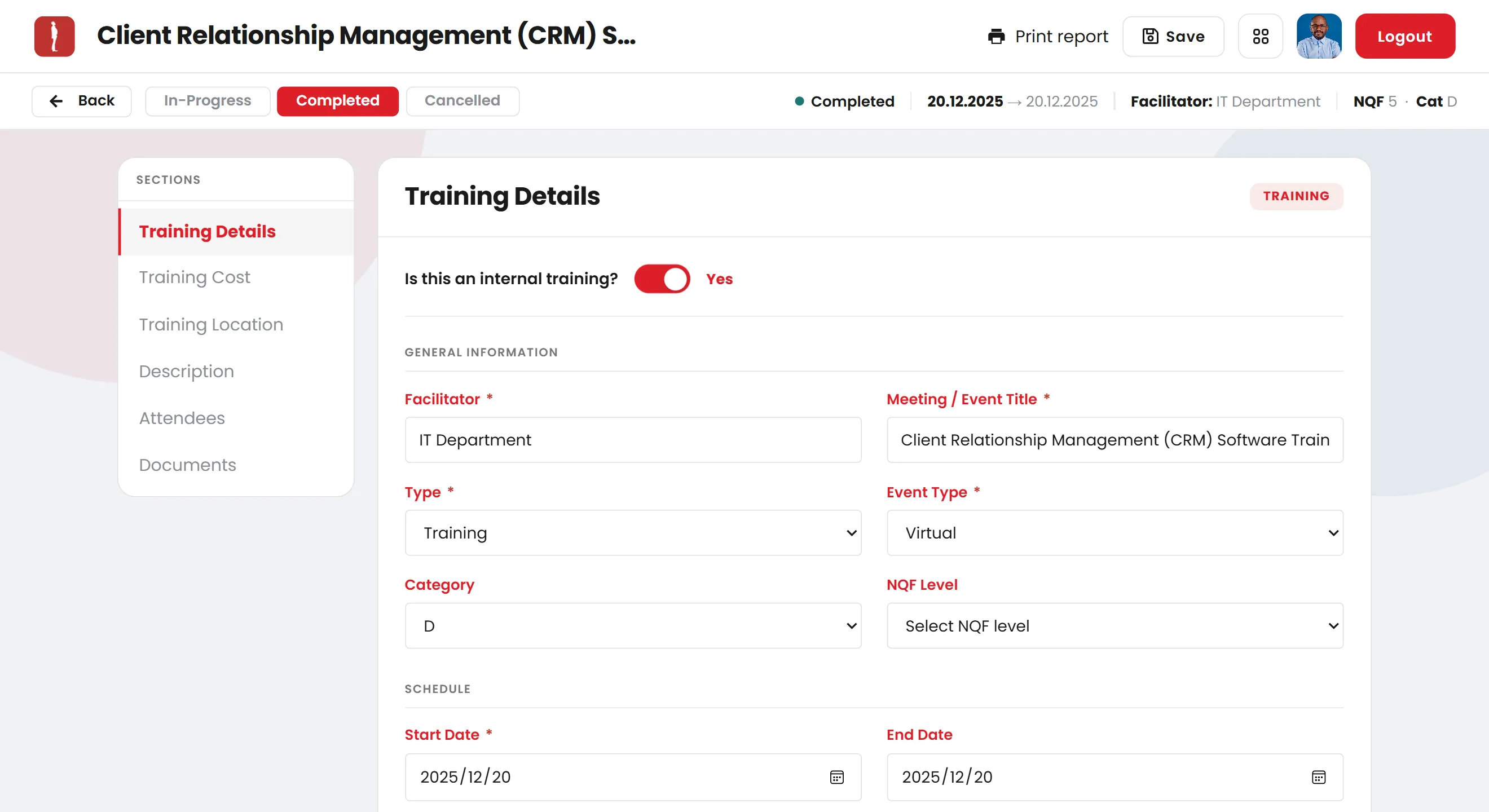The image size is (1489, 812).
Task: Expand the Event Type dropdown
Action: (x=1114, y=533)
